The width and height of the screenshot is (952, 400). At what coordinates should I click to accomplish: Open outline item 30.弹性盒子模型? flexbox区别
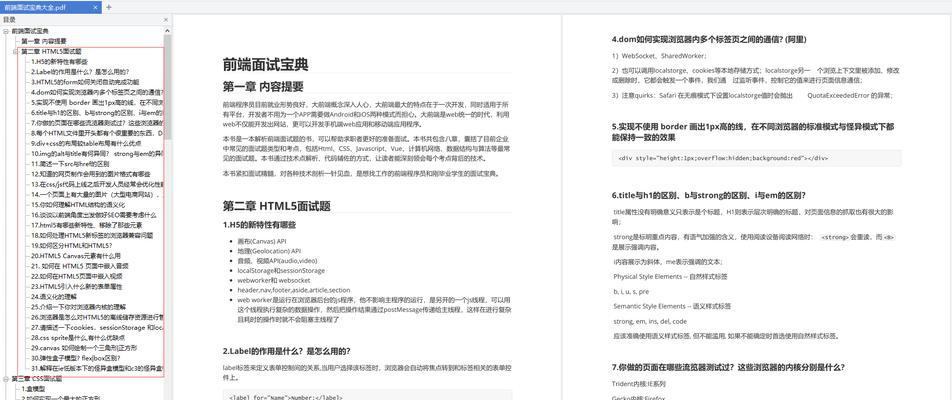tap(76, 358)
